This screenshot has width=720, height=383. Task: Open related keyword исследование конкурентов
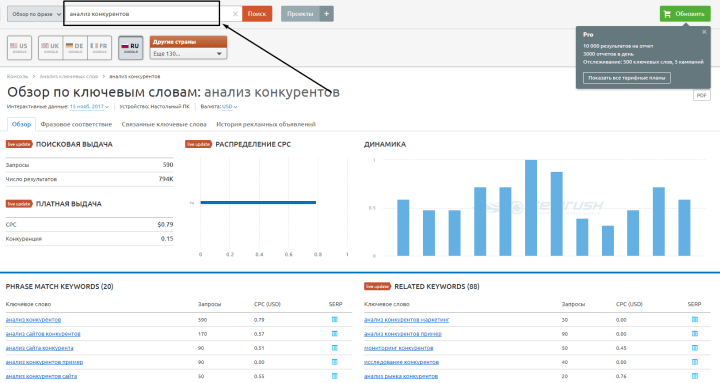click(401, 362)
